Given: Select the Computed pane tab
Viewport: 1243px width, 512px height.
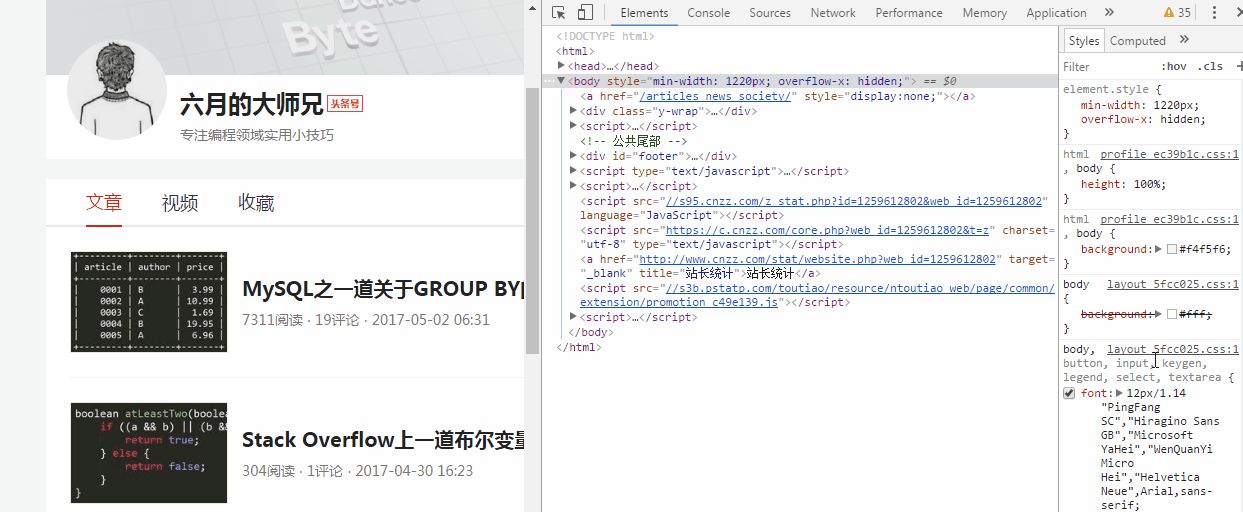Looking at the screenshot, I should (1138, 40).
